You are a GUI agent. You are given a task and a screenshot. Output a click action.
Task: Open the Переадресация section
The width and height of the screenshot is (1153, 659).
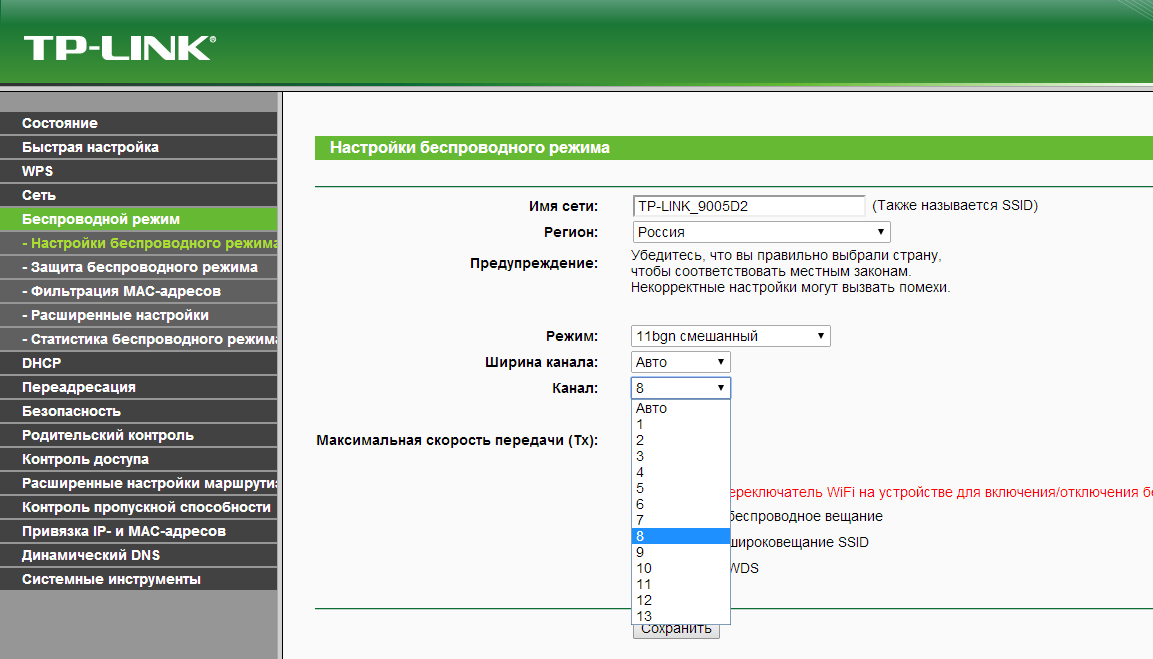coord(138,387)
